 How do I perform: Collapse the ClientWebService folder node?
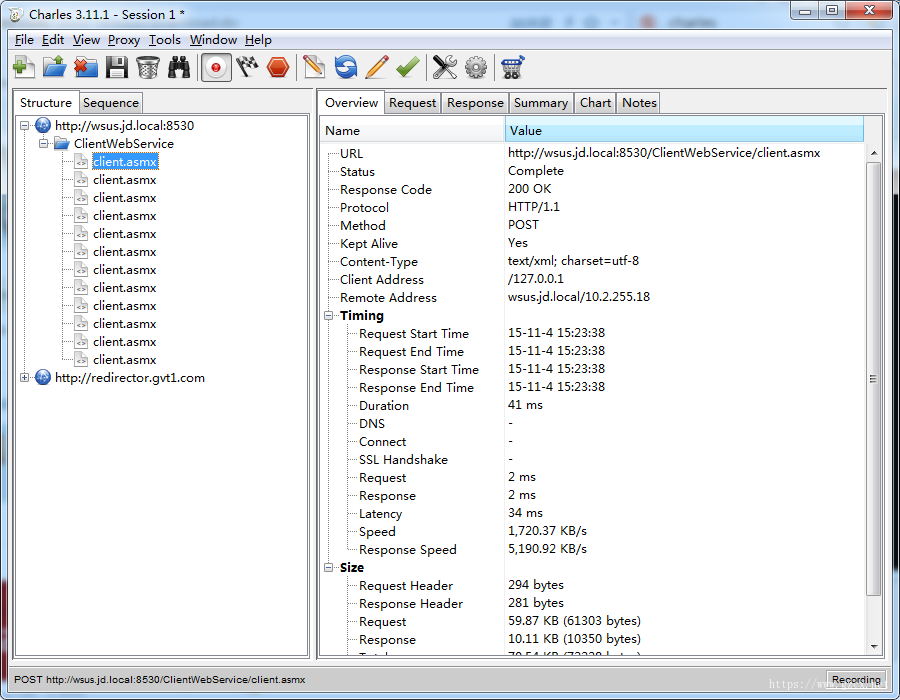44,143
